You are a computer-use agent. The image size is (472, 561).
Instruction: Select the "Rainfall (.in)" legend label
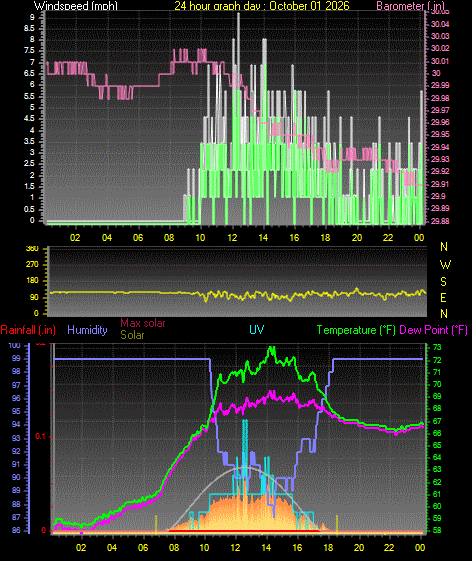click(x=28, y=330)
